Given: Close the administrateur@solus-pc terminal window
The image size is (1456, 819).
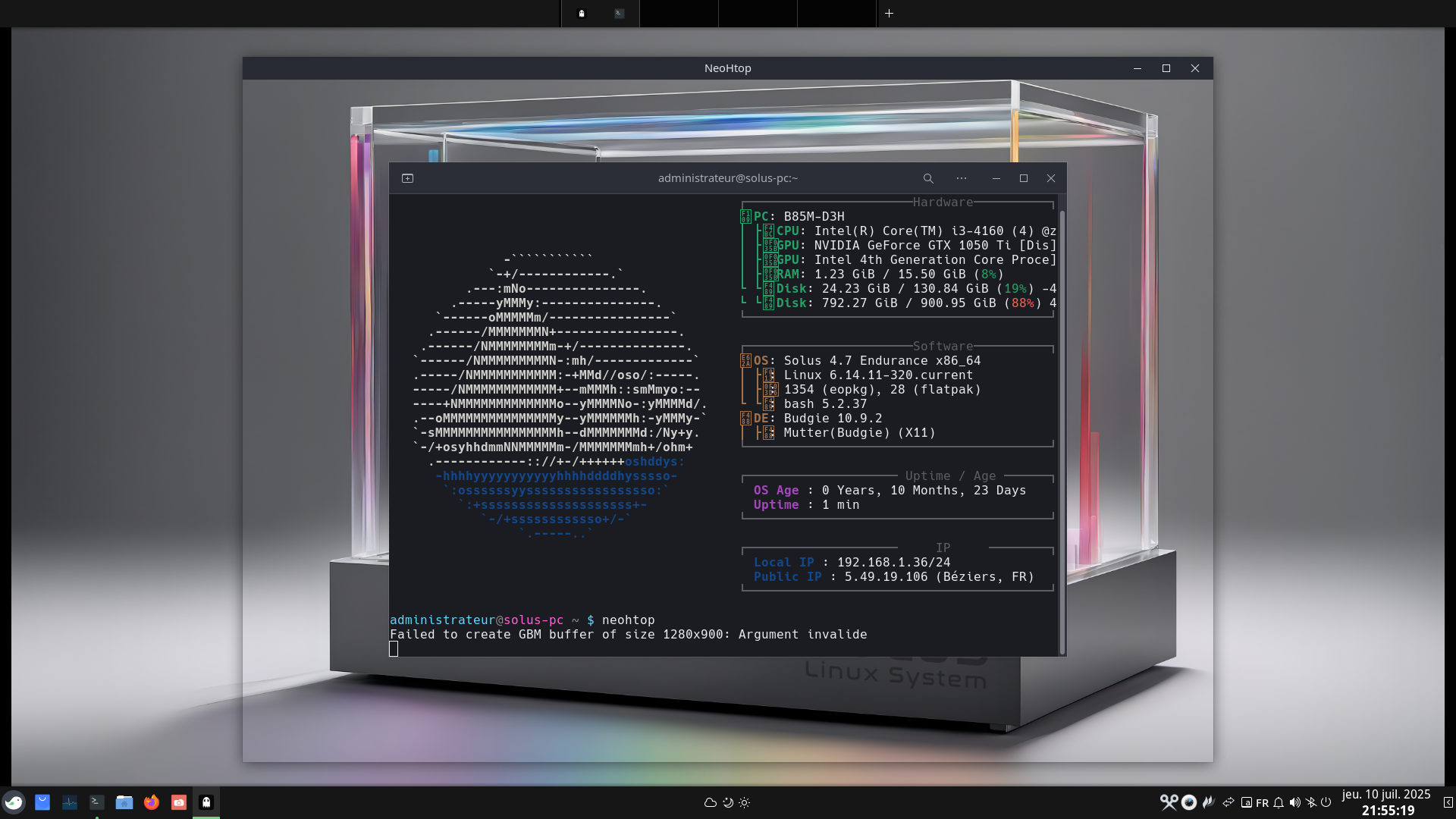Looking at the screenshot, I should [x=1051, y=178].
